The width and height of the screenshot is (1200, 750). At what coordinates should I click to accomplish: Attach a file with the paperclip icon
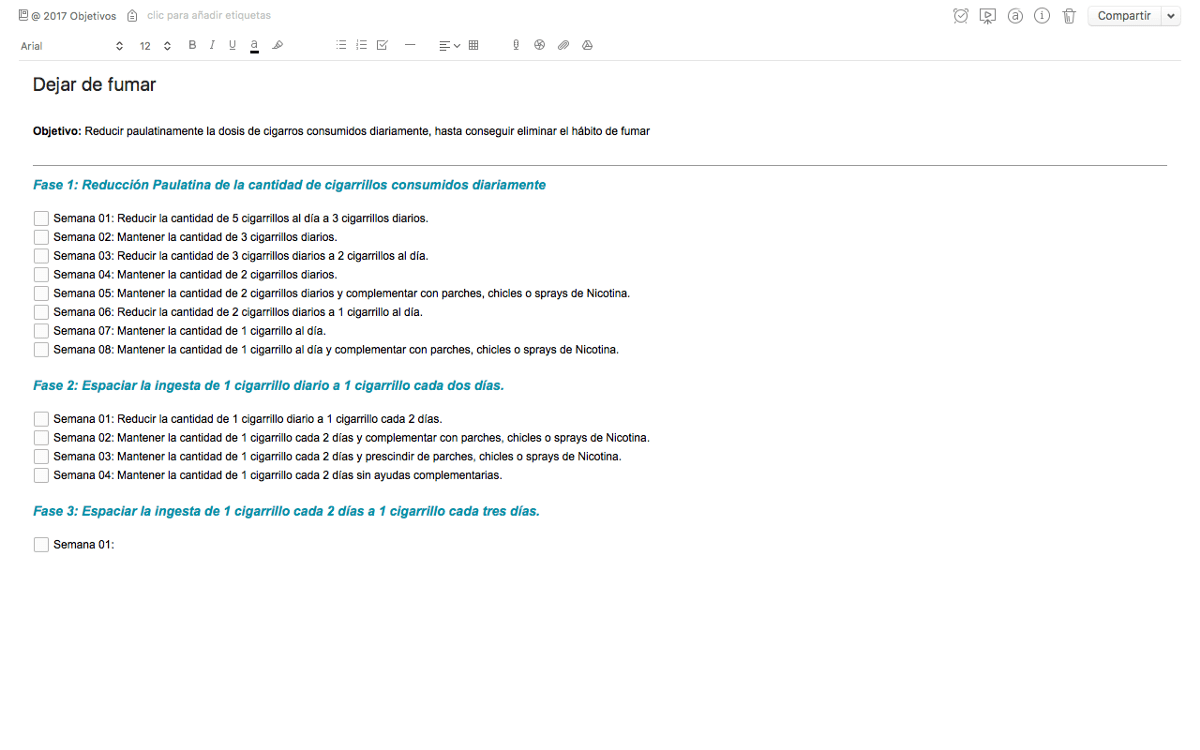[x=563, y=45]
